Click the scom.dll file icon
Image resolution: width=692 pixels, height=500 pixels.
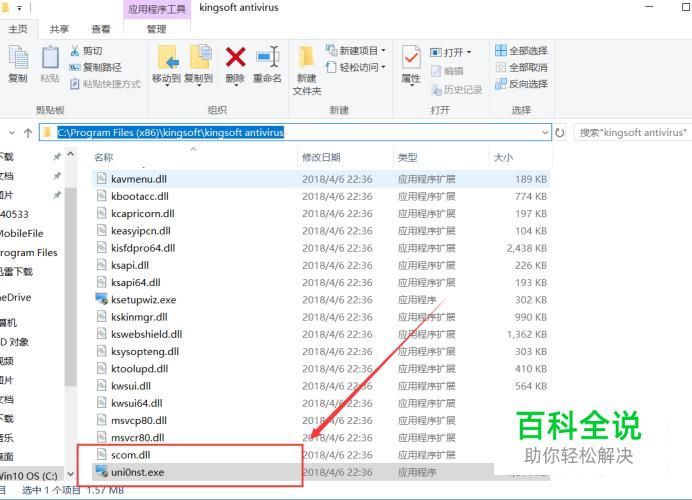tap(102, 454)
